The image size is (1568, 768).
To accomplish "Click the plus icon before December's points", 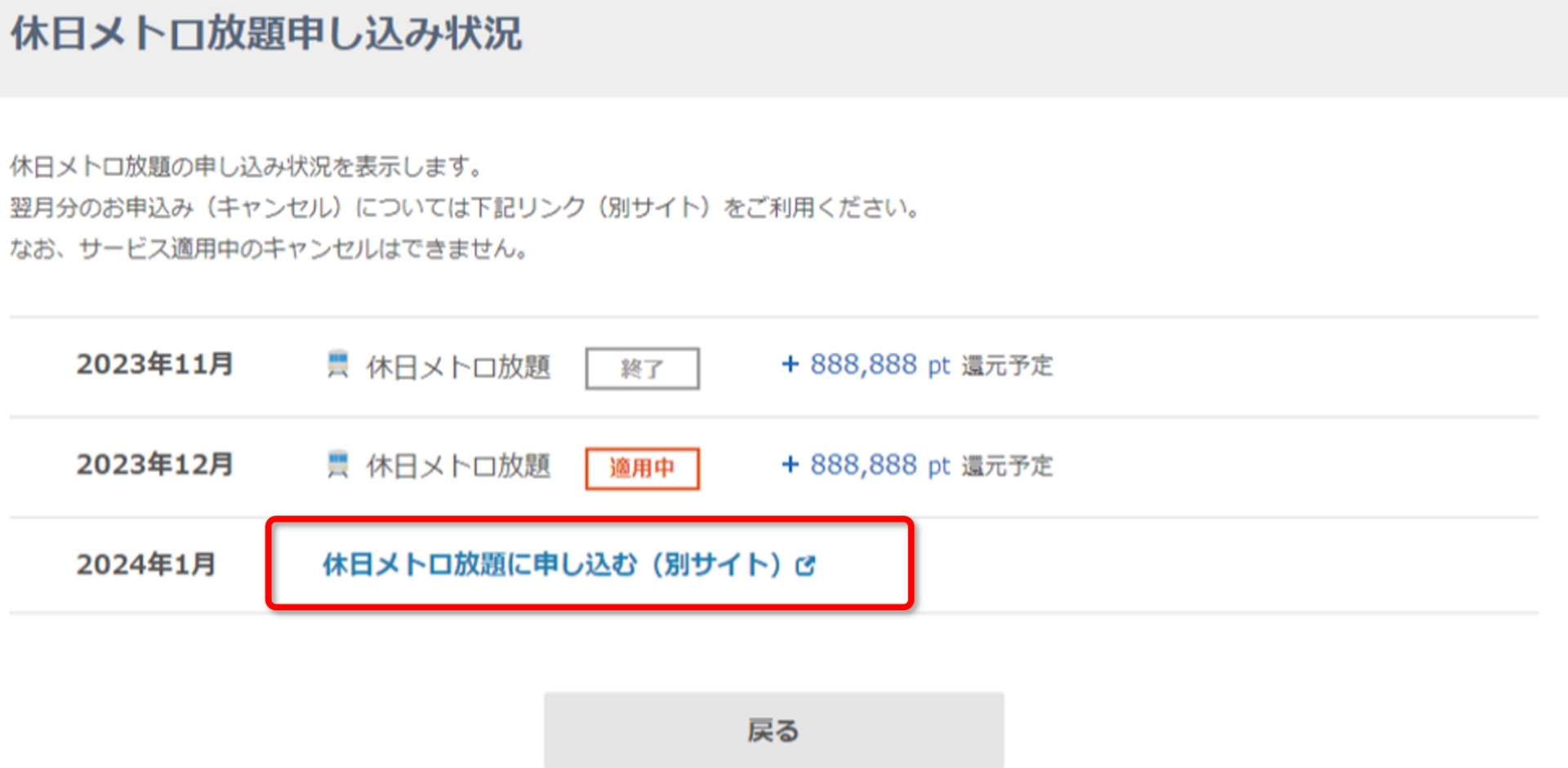I will [x=790, y=465].
